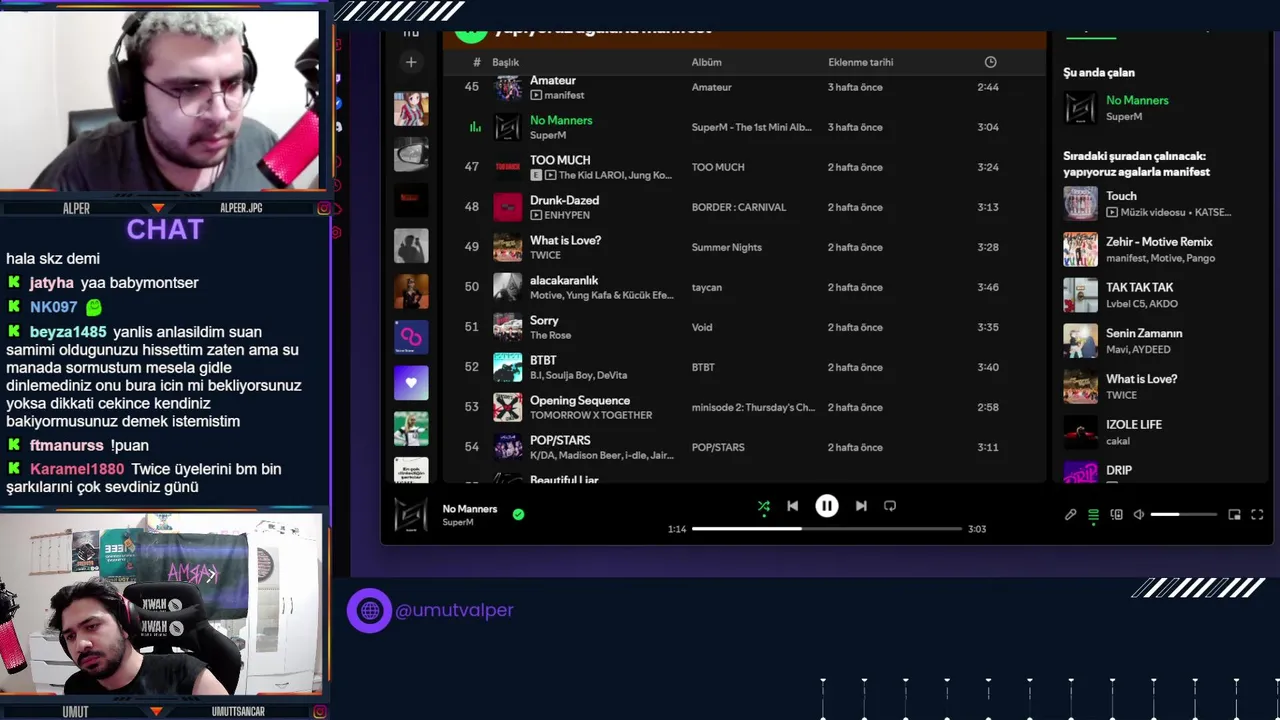The height and width of the screenshot is (720, 1280).
Task: Open the Liked Songs heart playlist
Action: (411, 383)
